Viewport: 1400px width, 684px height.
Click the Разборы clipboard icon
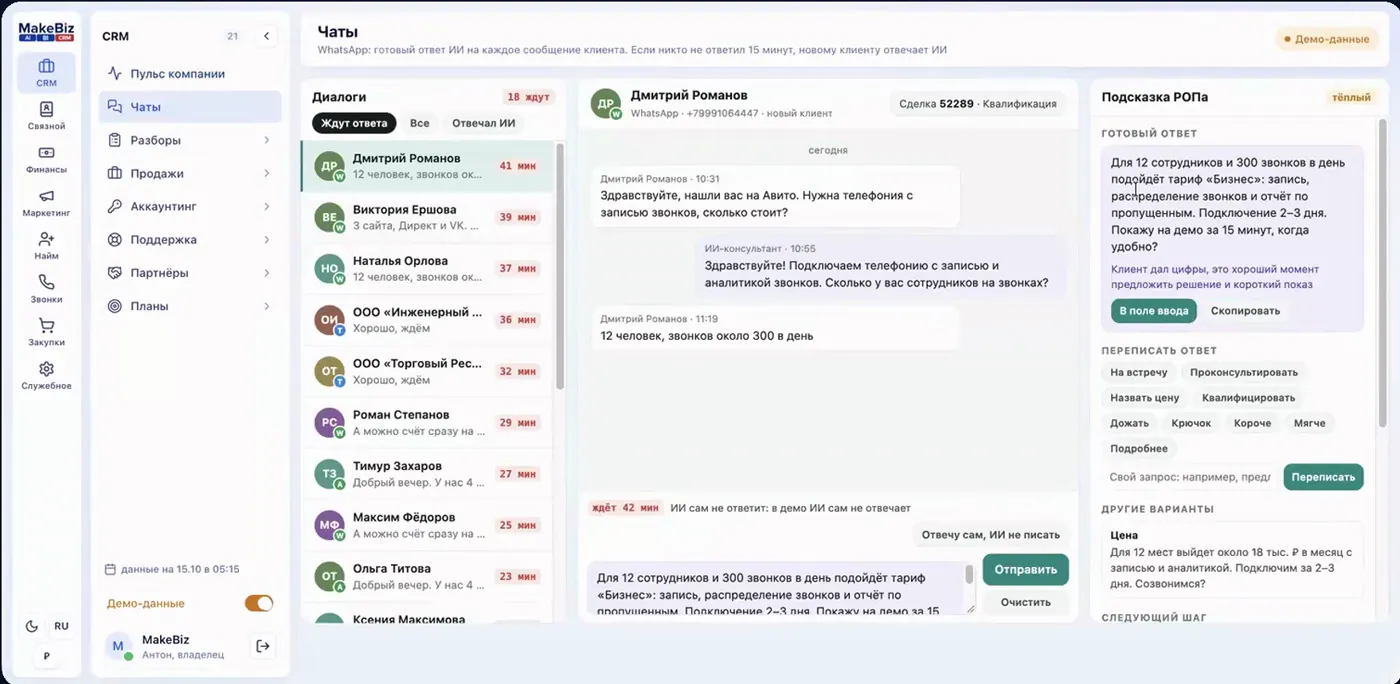click(115, 140)
